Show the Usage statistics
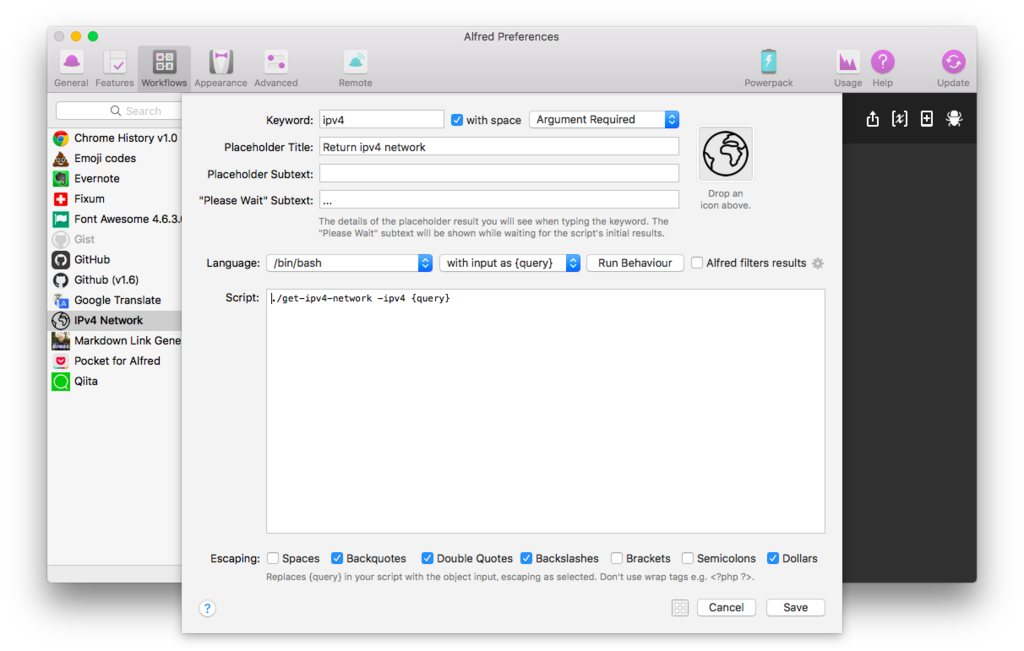Image resolution: width=1024 pixels, height=651 pixels. (848, 69)
